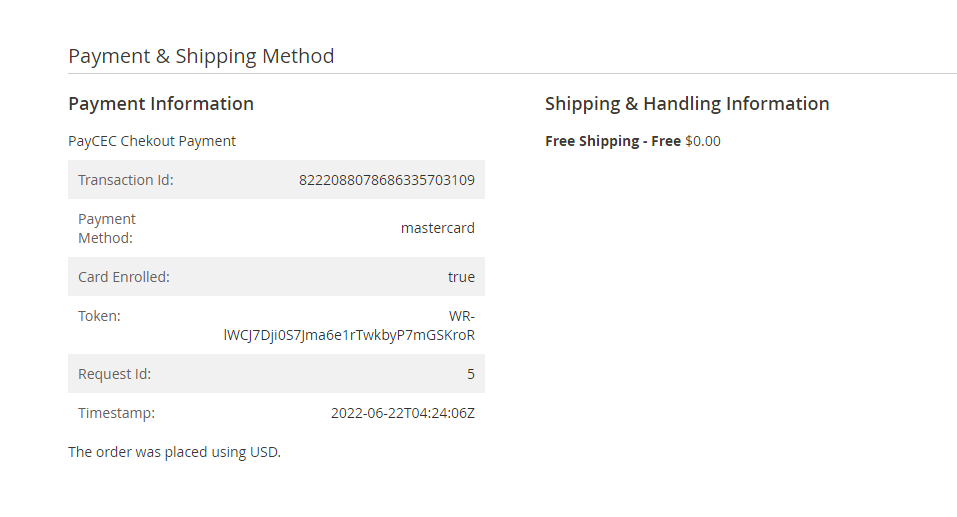Click the Token label

pyautogui.click(x=99, y=316)
